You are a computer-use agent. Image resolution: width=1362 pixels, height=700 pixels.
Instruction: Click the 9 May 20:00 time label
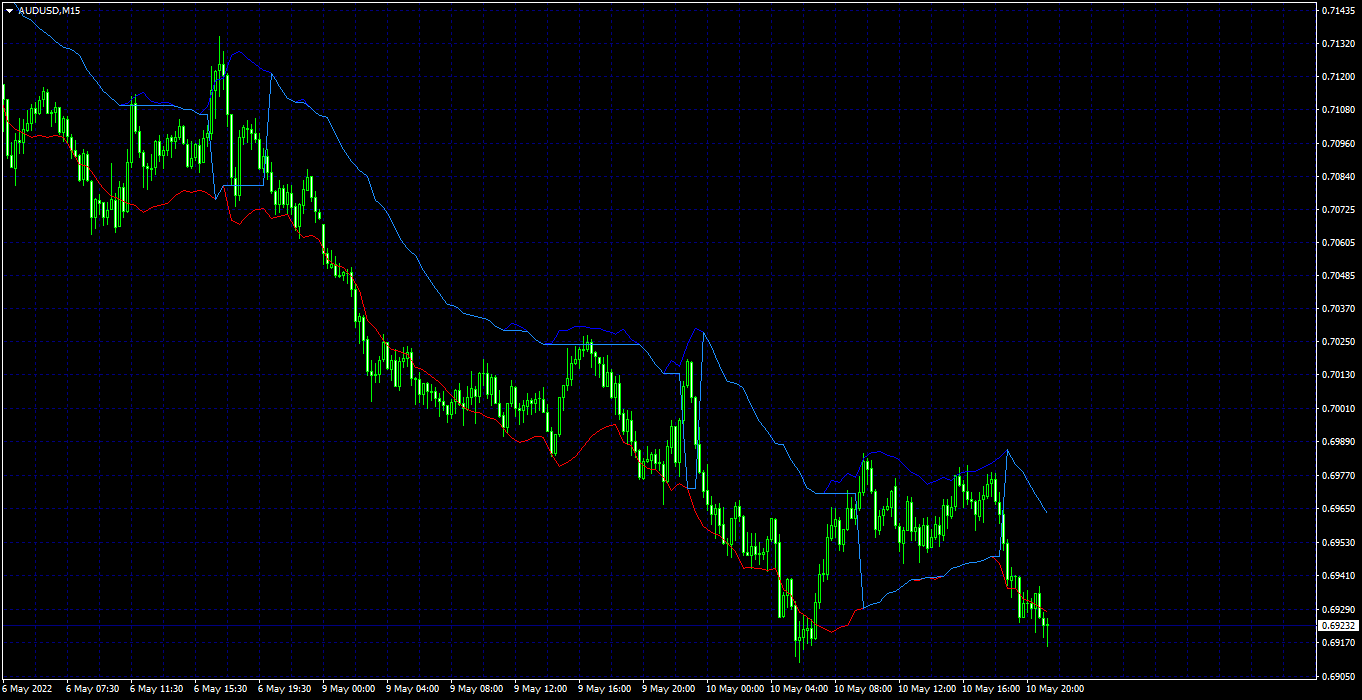[668, 688]
